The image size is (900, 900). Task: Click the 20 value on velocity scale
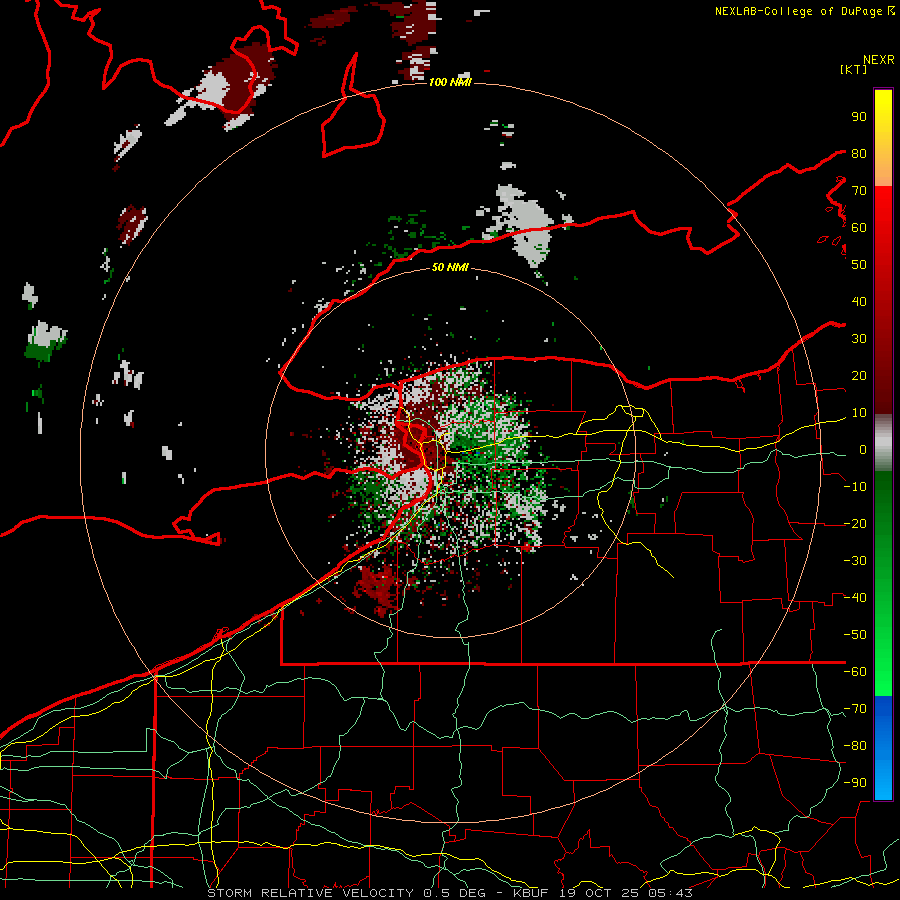tap(859, 376)
